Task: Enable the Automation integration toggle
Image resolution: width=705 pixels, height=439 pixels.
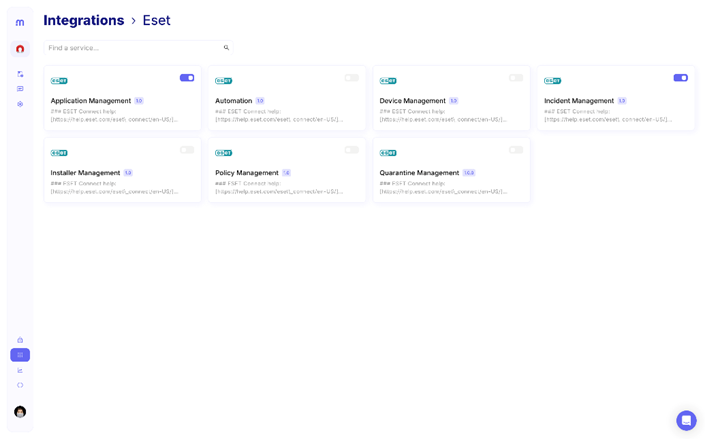Action: pyautogui.click(x=351, y=78)
